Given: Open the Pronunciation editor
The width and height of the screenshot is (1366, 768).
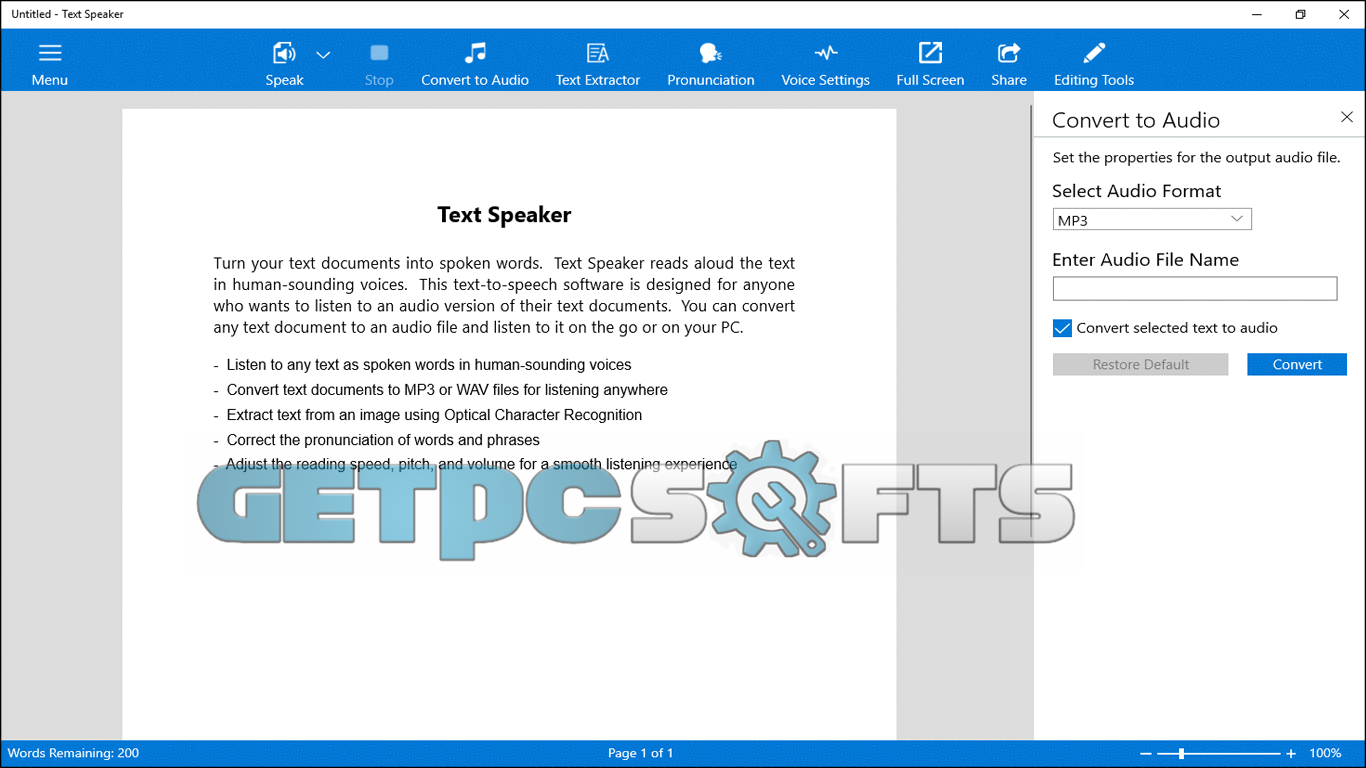Looking at the screenshot, I should [x=711, y=64].
